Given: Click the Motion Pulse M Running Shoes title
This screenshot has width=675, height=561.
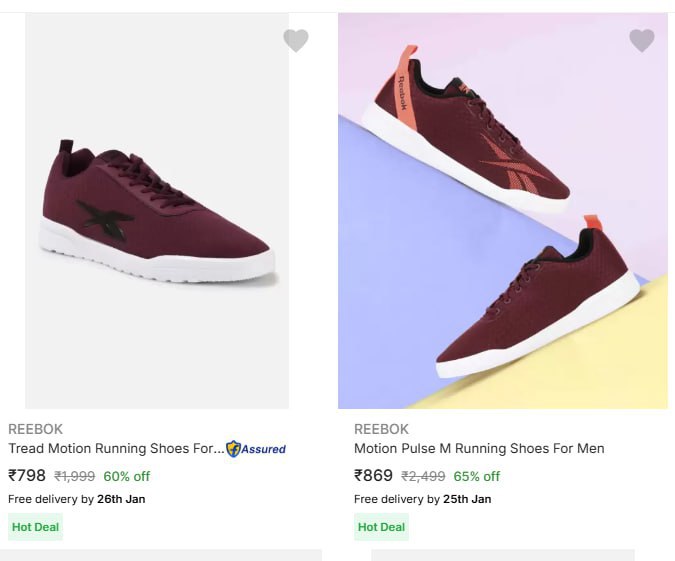Looking at the screenshot, I should click(479, 449).
